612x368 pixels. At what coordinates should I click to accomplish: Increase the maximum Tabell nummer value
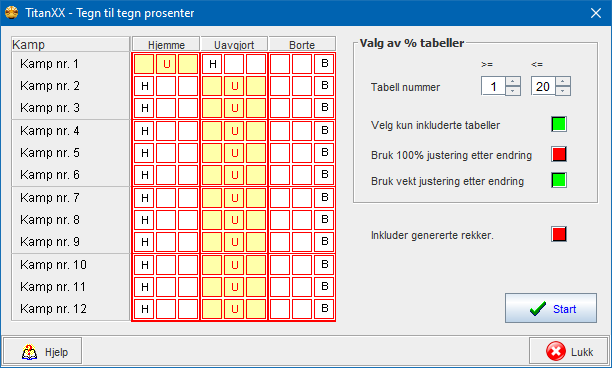(563, 82)
